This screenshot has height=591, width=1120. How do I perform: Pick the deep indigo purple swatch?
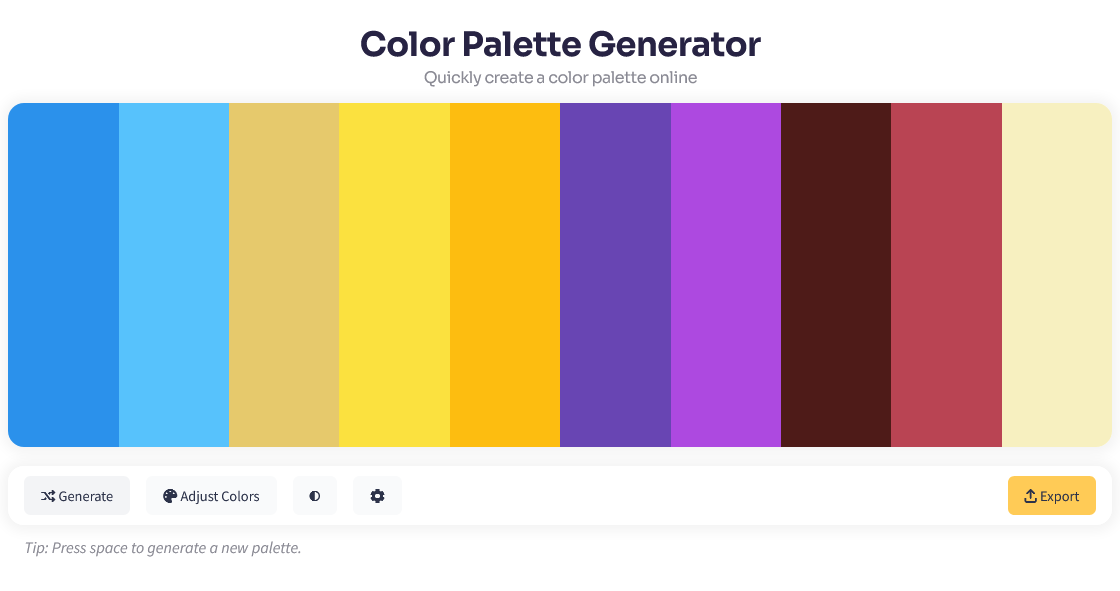[615, 275]
